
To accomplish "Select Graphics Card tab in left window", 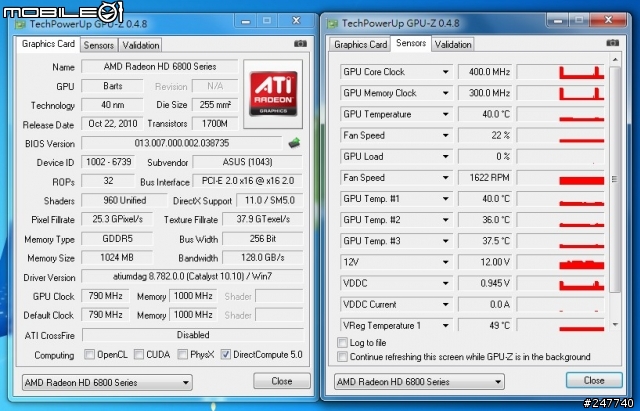I will 48,44.
